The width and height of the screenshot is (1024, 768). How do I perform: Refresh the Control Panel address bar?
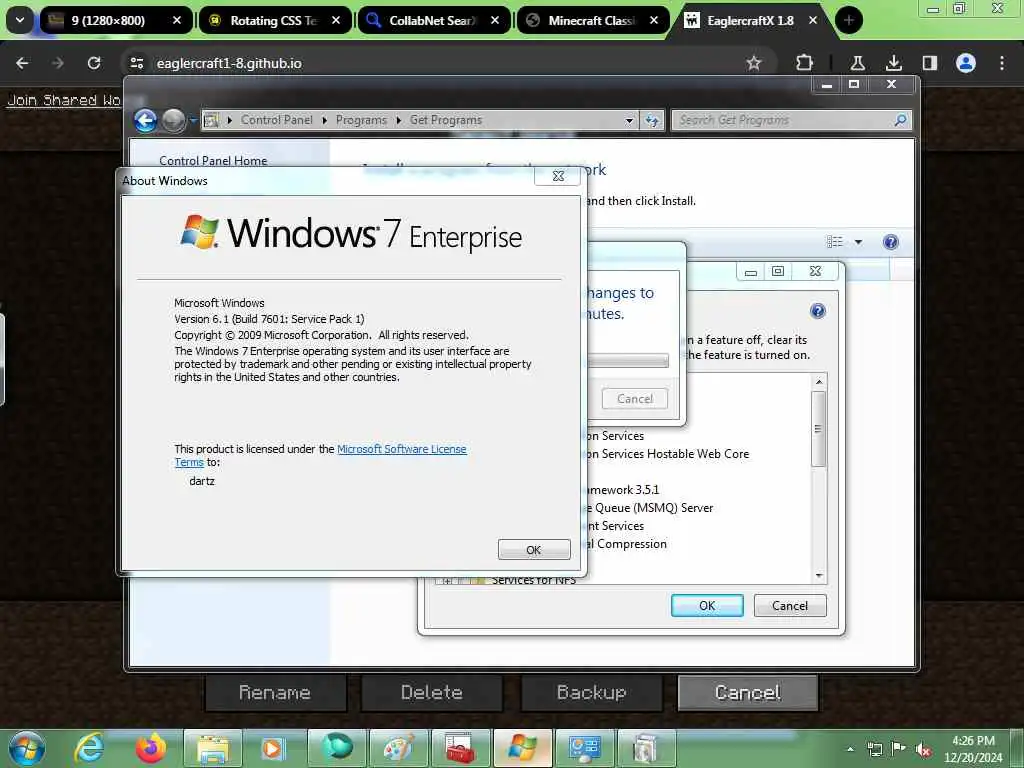pyautogui.click(x=652, y=120)
